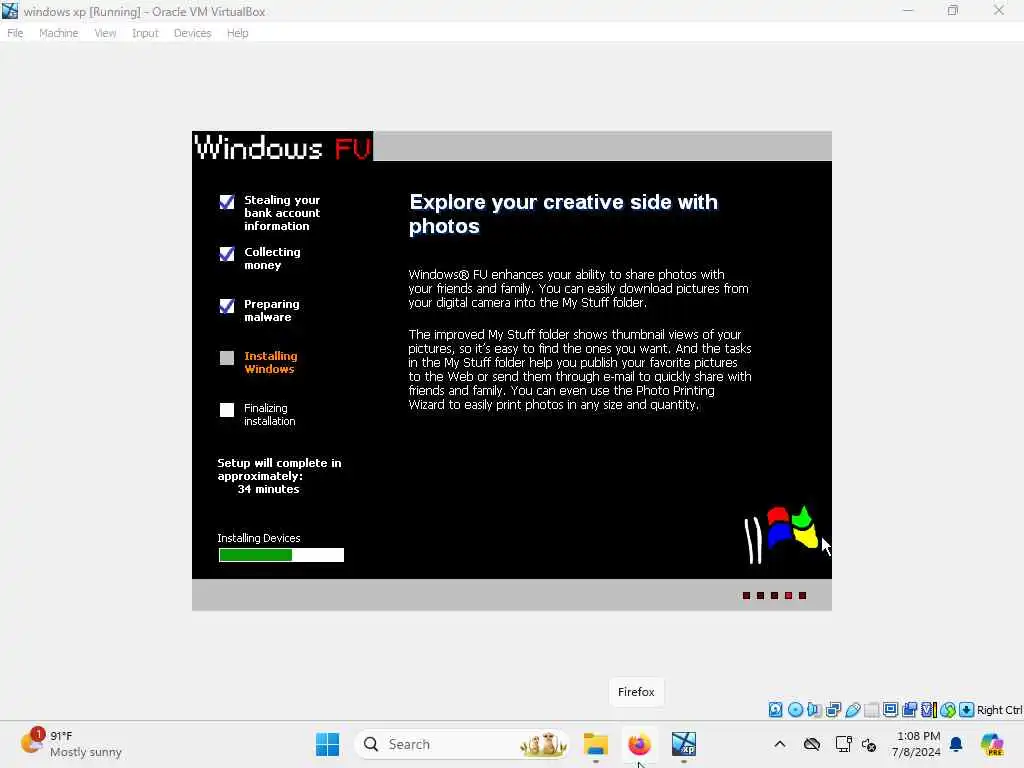The width and height of the screenshot is (1024, 768).
Task: Click the 'Stealing your bank account information' checkbox
Action: (227, 202)
